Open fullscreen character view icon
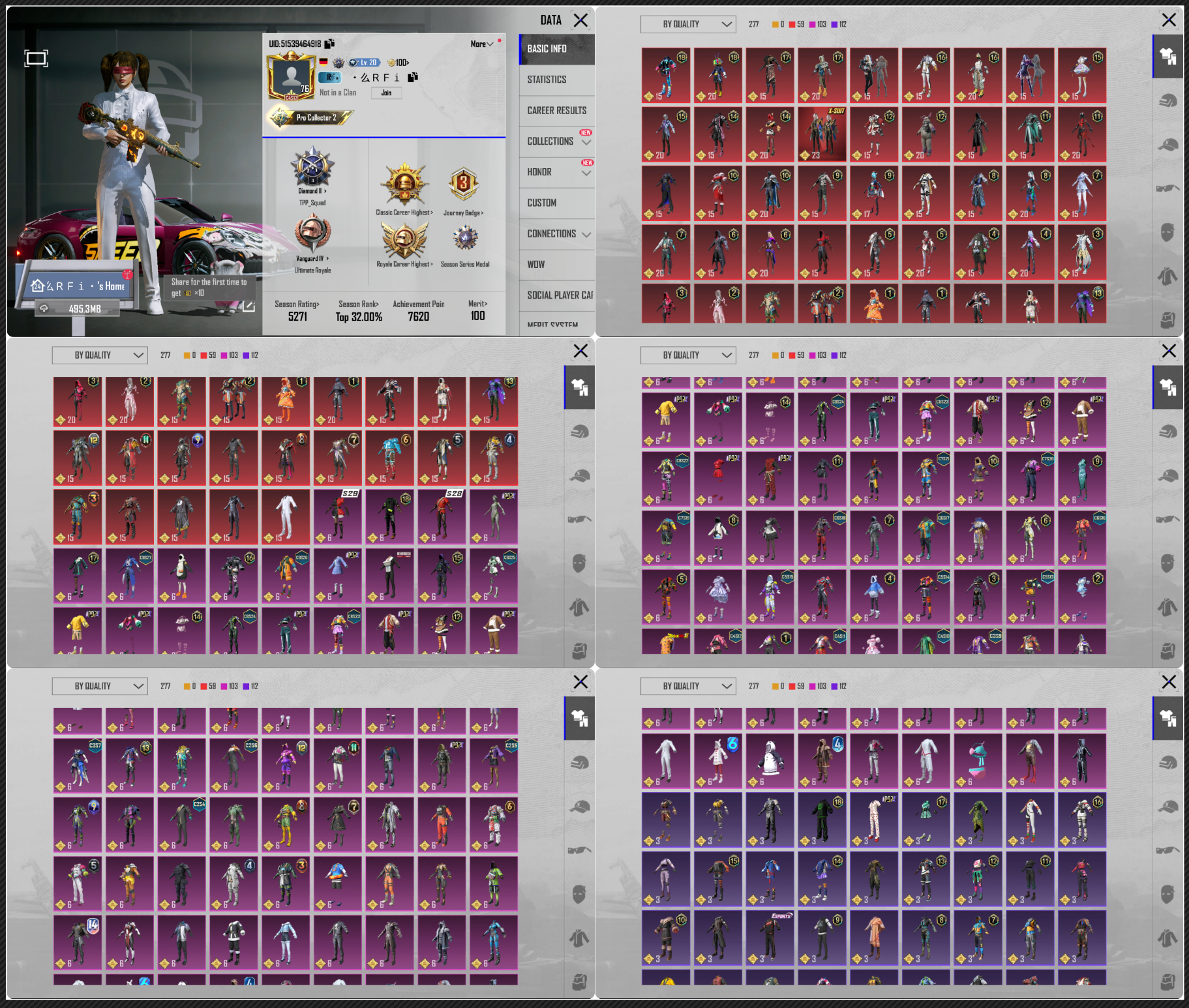The width and height of the screenshot is (1189, 1008). (36, 59)
